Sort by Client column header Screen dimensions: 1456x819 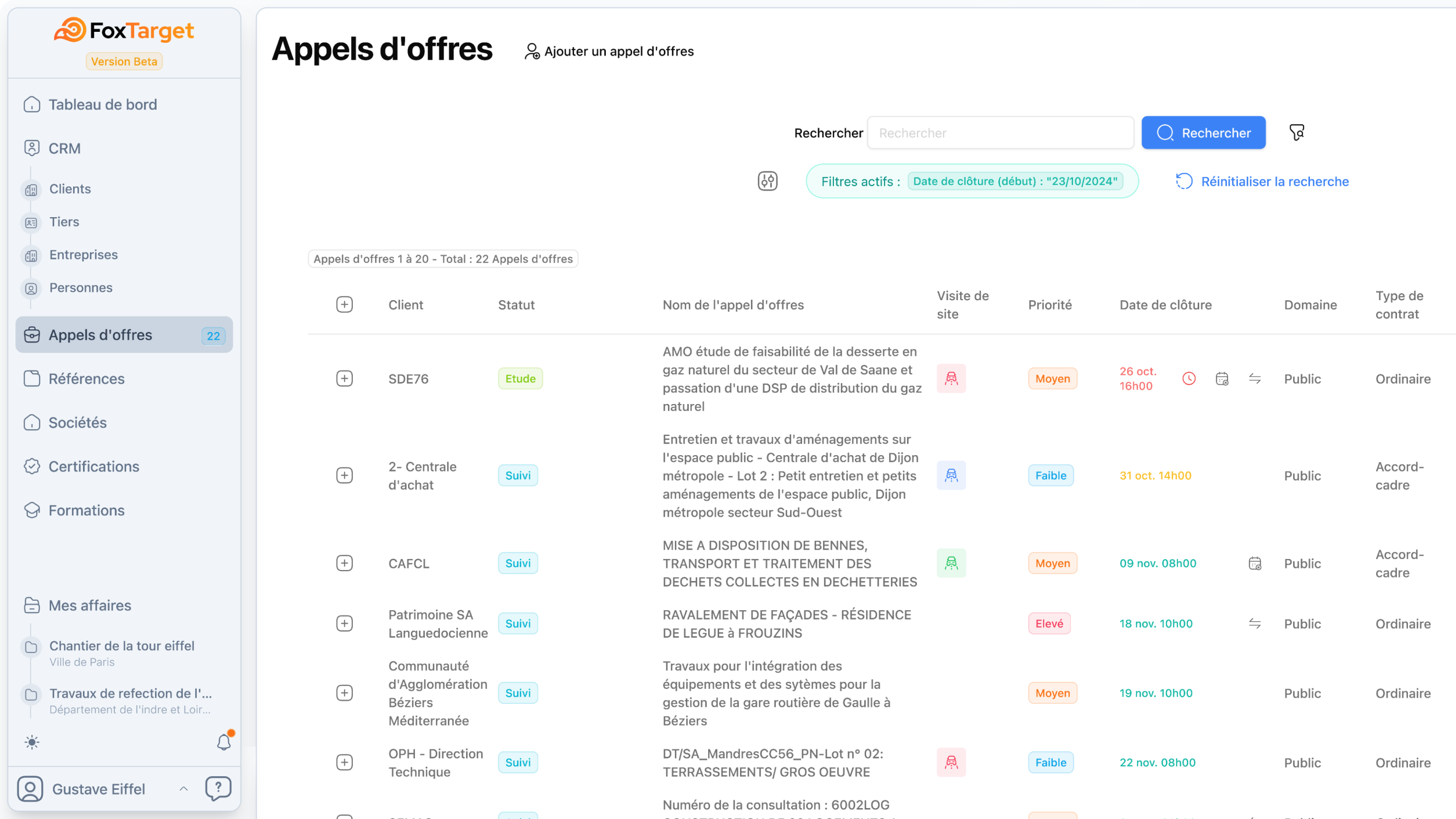pos(405,305)
